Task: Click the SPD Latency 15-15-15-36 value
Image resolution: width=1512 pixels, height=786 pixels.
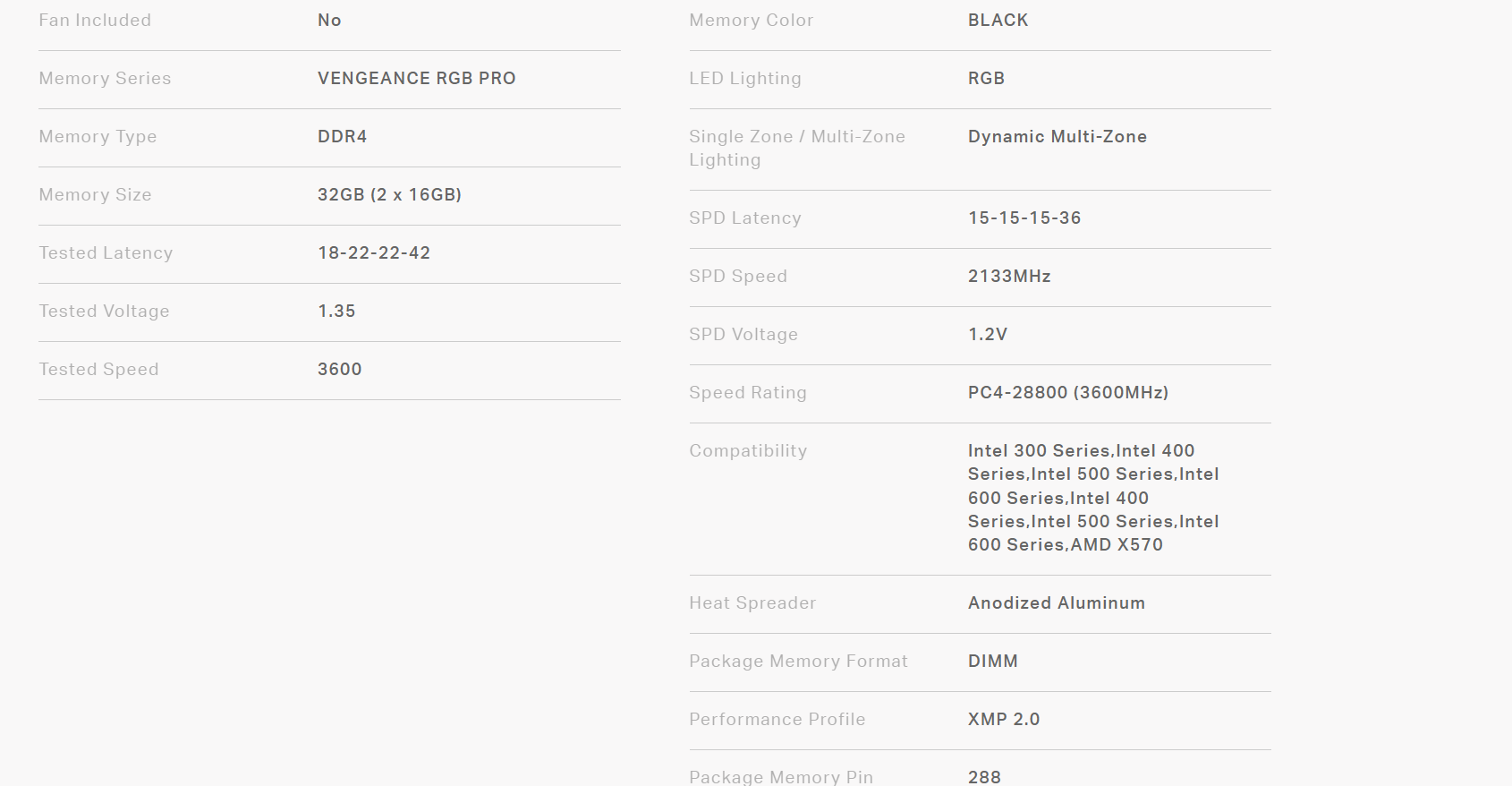Action: 1024,218
